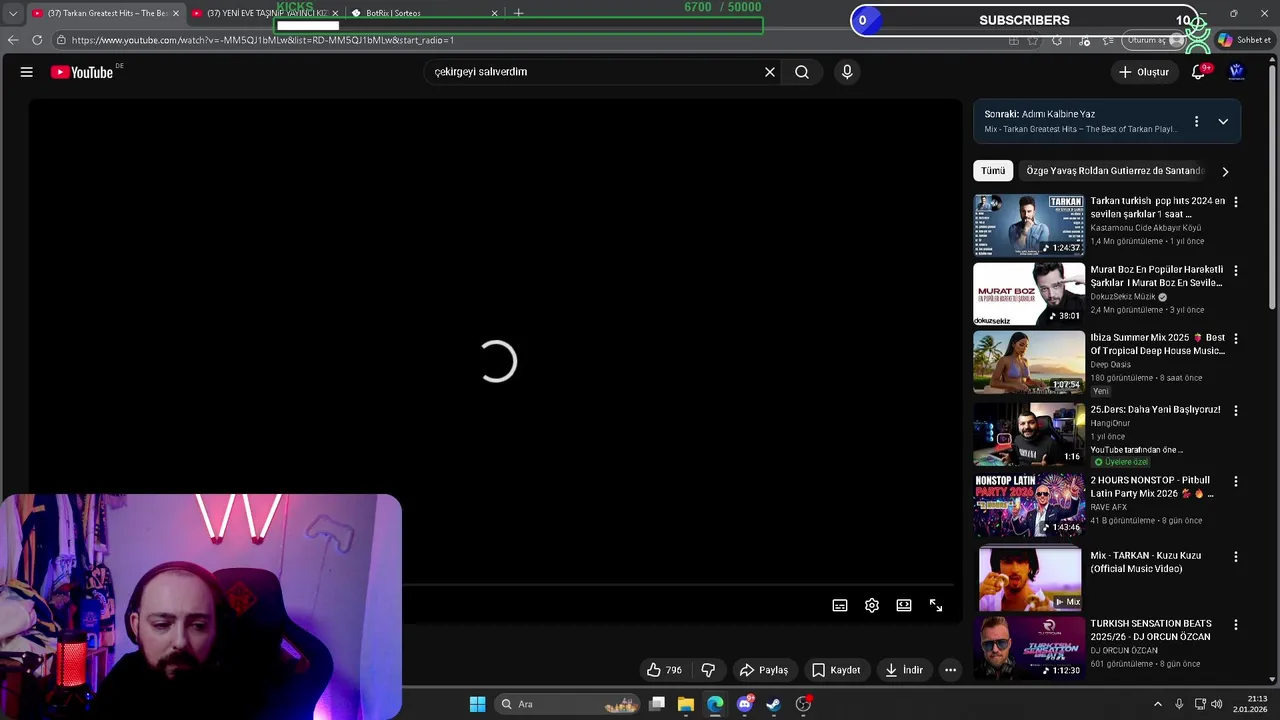Open DokuzSekiz Müzik channel name

[x=1122, y=297]
